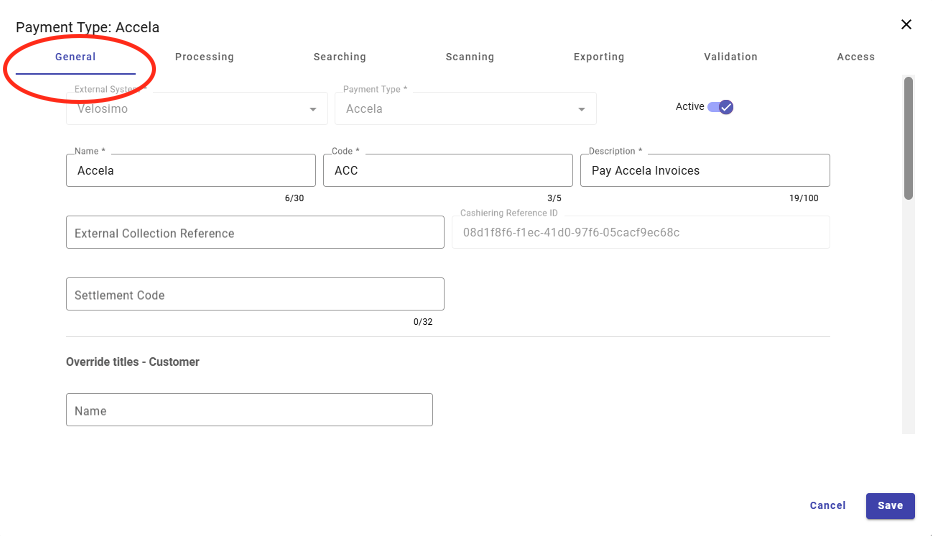Toggle the Active switch off
932x536 pixels.
tap(720, 107)
